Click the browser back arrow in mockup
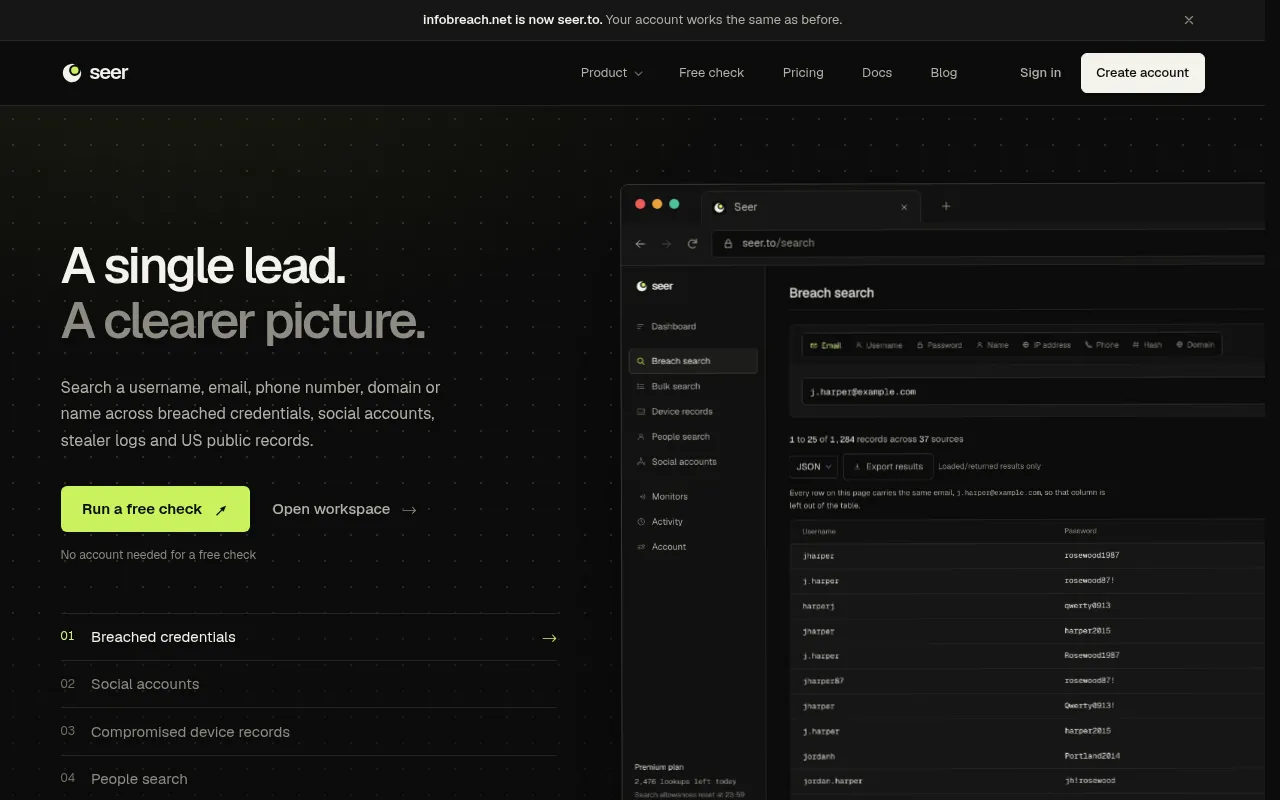 640,243
